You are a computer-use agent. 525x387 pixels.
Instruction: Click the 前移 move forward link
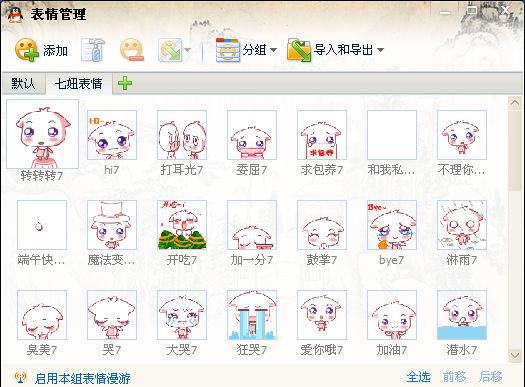tap(454, 377)
